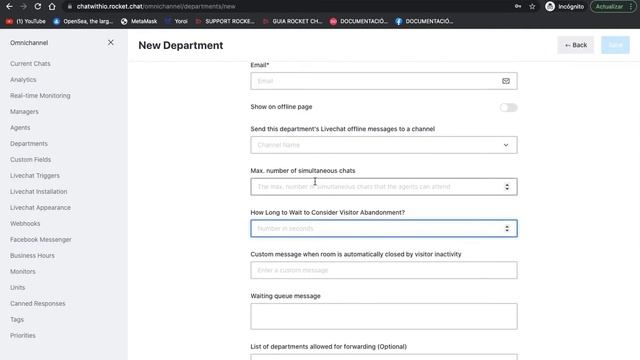Open DOCUMENTACIÓ... bookmark with pink icon
This screenshot has height=360, width=640.
[359, 21]
